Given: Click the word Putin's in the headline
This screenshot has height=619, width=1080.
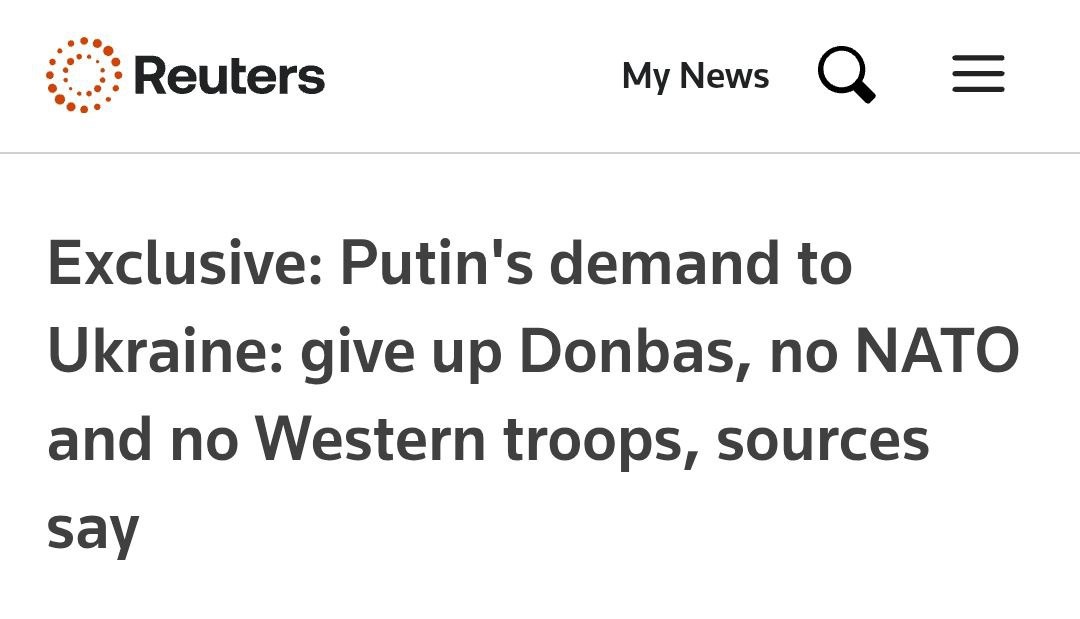Looking at the screenshot, I should point(437,262).
